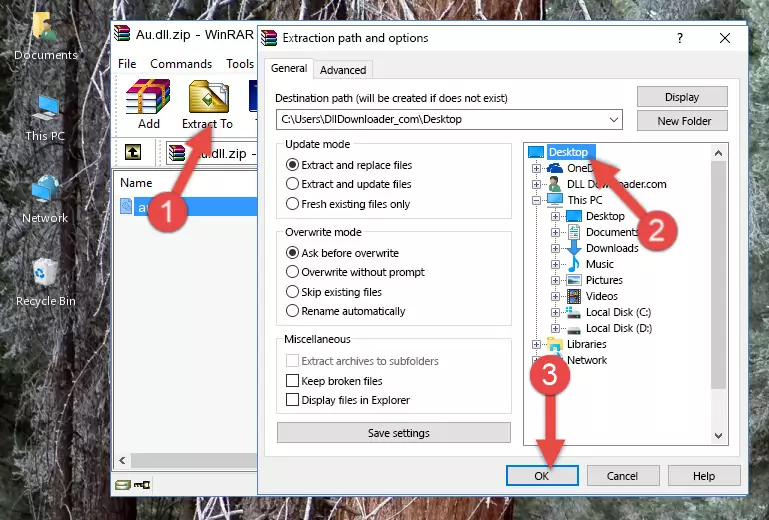
Task: Expand the Downloads tree node
Action: 555,248
